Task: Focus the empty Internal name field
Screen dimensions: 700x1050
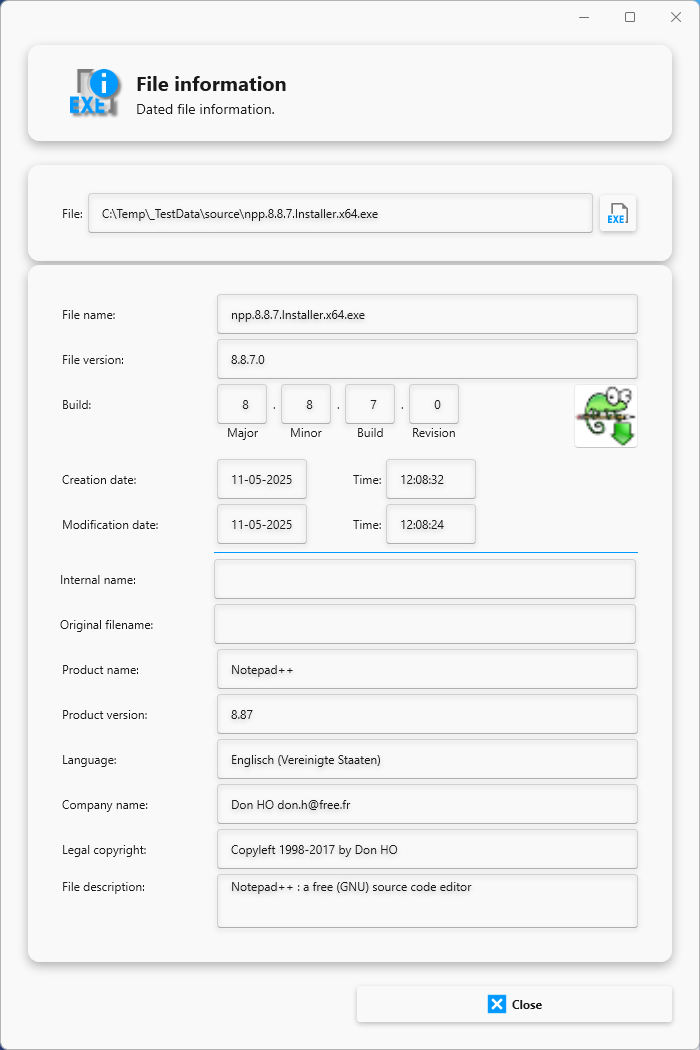Action: pos(425,579)
